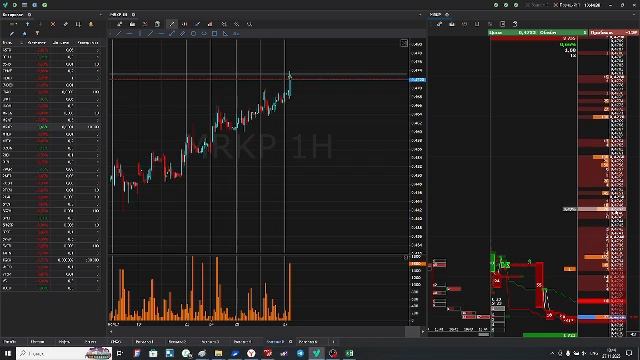Screen dimensions: 640x360
Task: Click the highlighted drawing mode icon in chart toolbar
Action: 171,24
